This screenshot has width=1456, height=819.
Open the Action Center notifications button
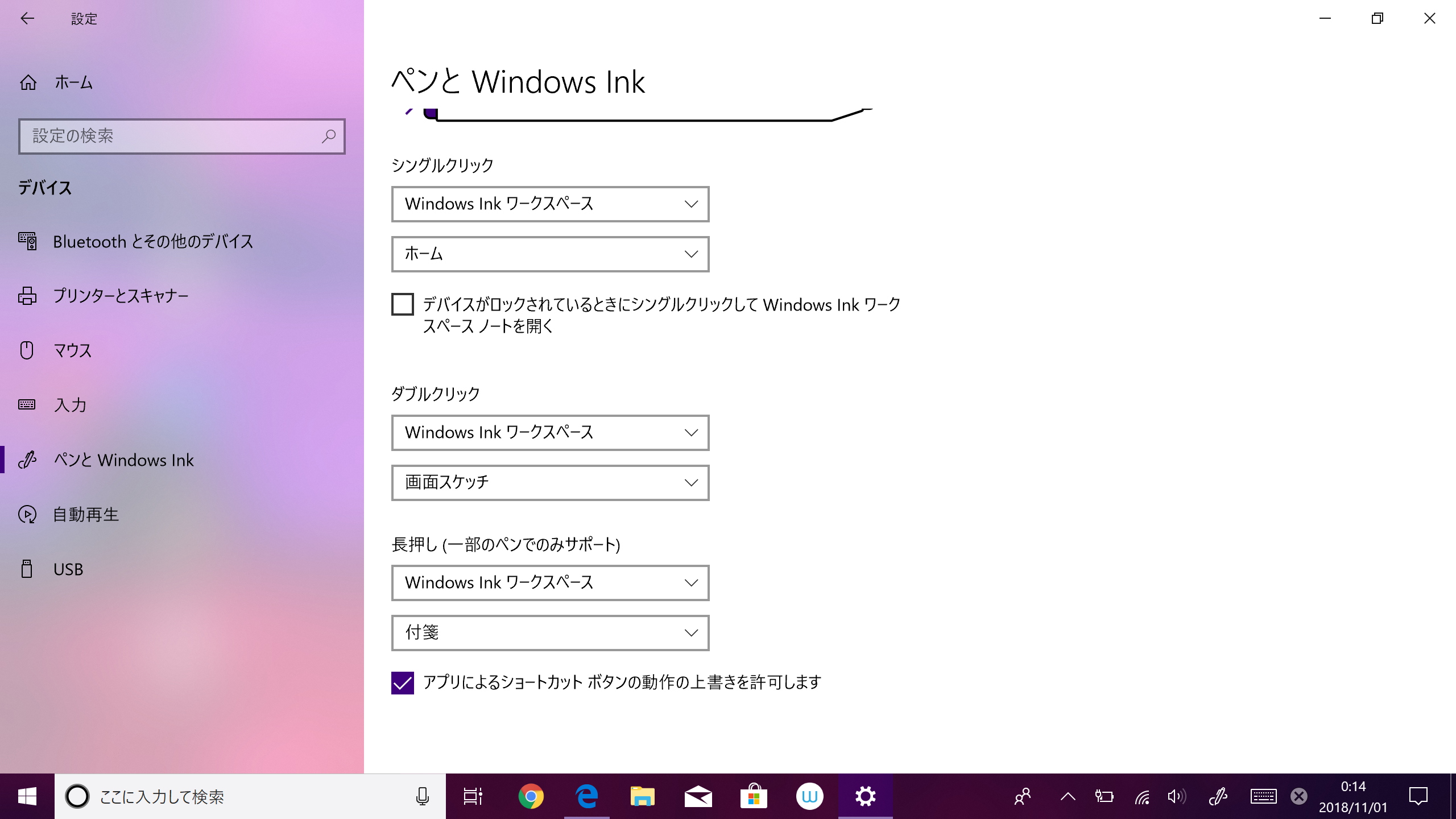point(1418,796)
